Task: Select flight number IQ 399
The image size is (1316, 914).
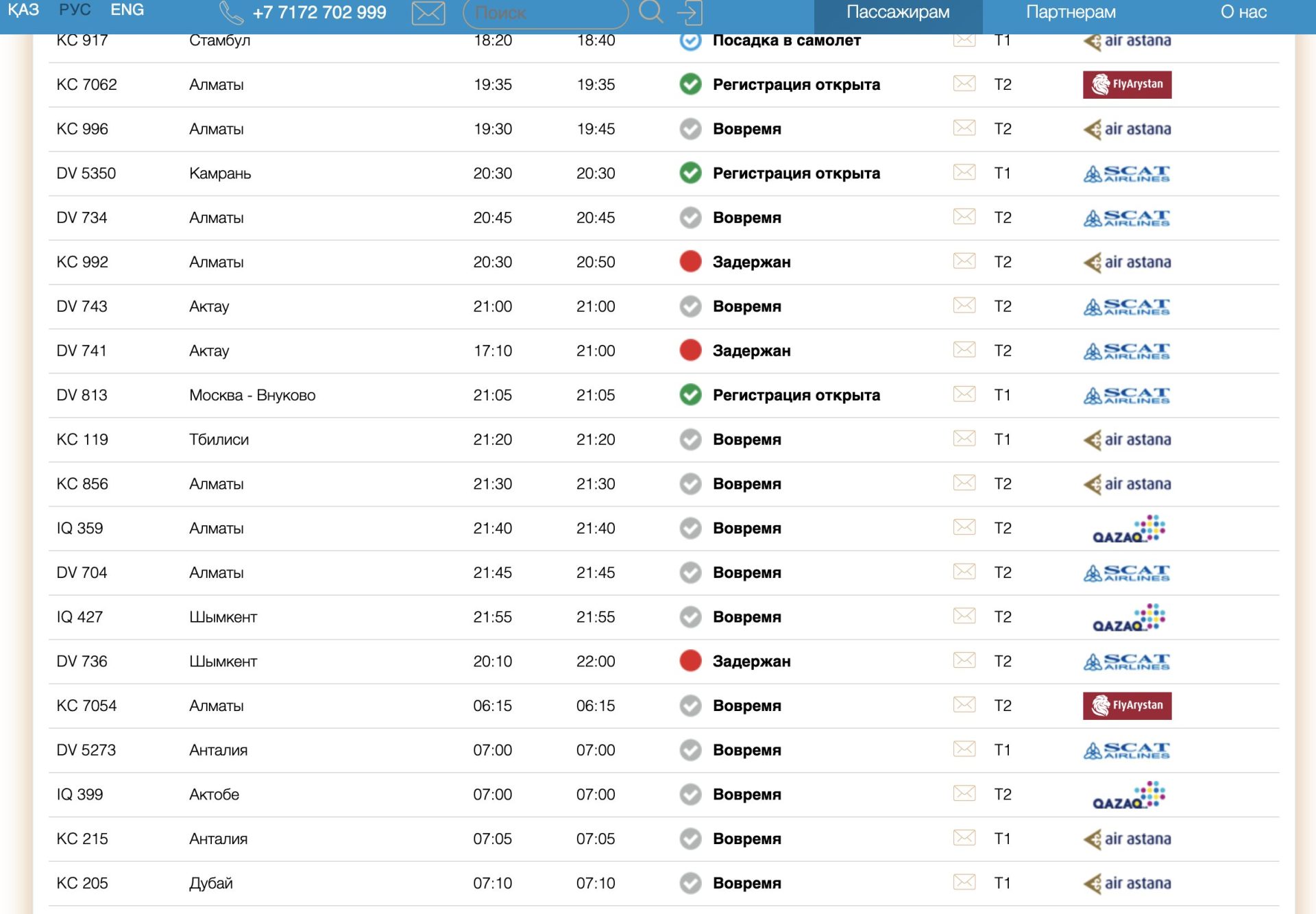Action: click(x=80, y=794)
